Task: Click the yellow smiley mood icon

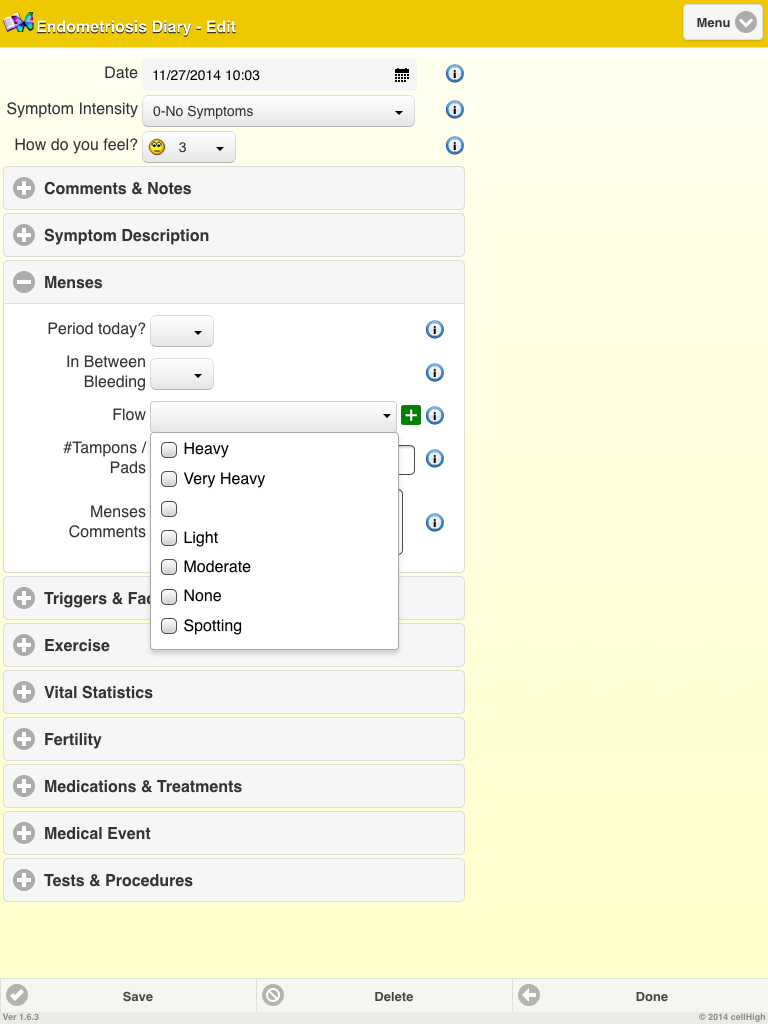Action: pos(157,147)
